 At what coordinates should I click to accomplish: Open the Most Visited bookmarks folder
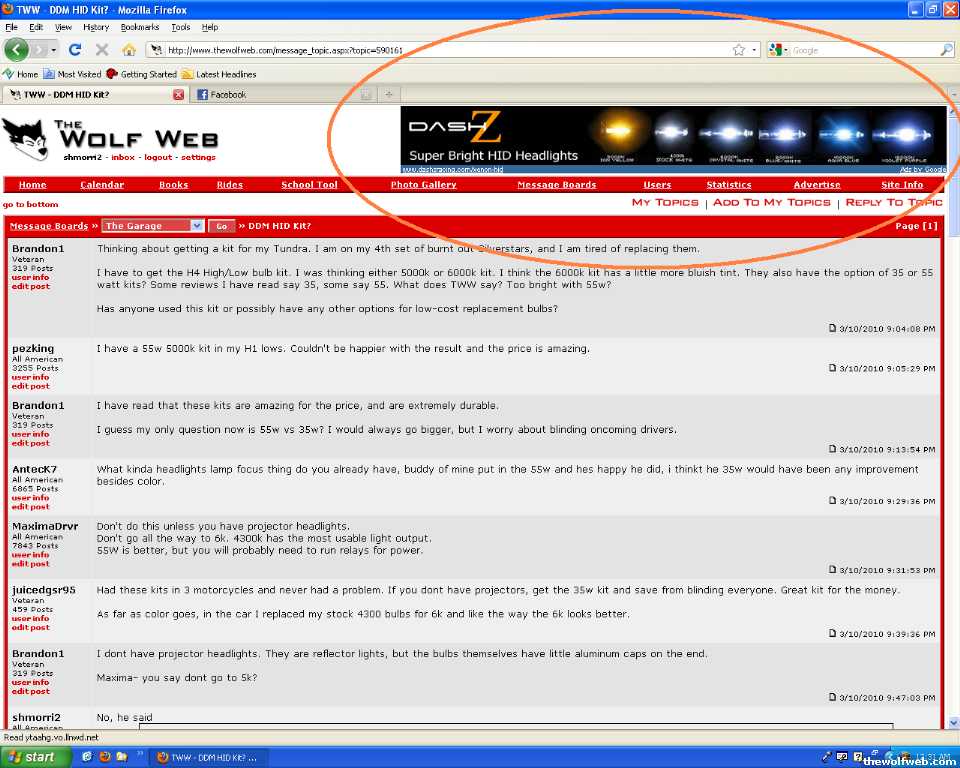pyautogui.click(x=72, y=74)
